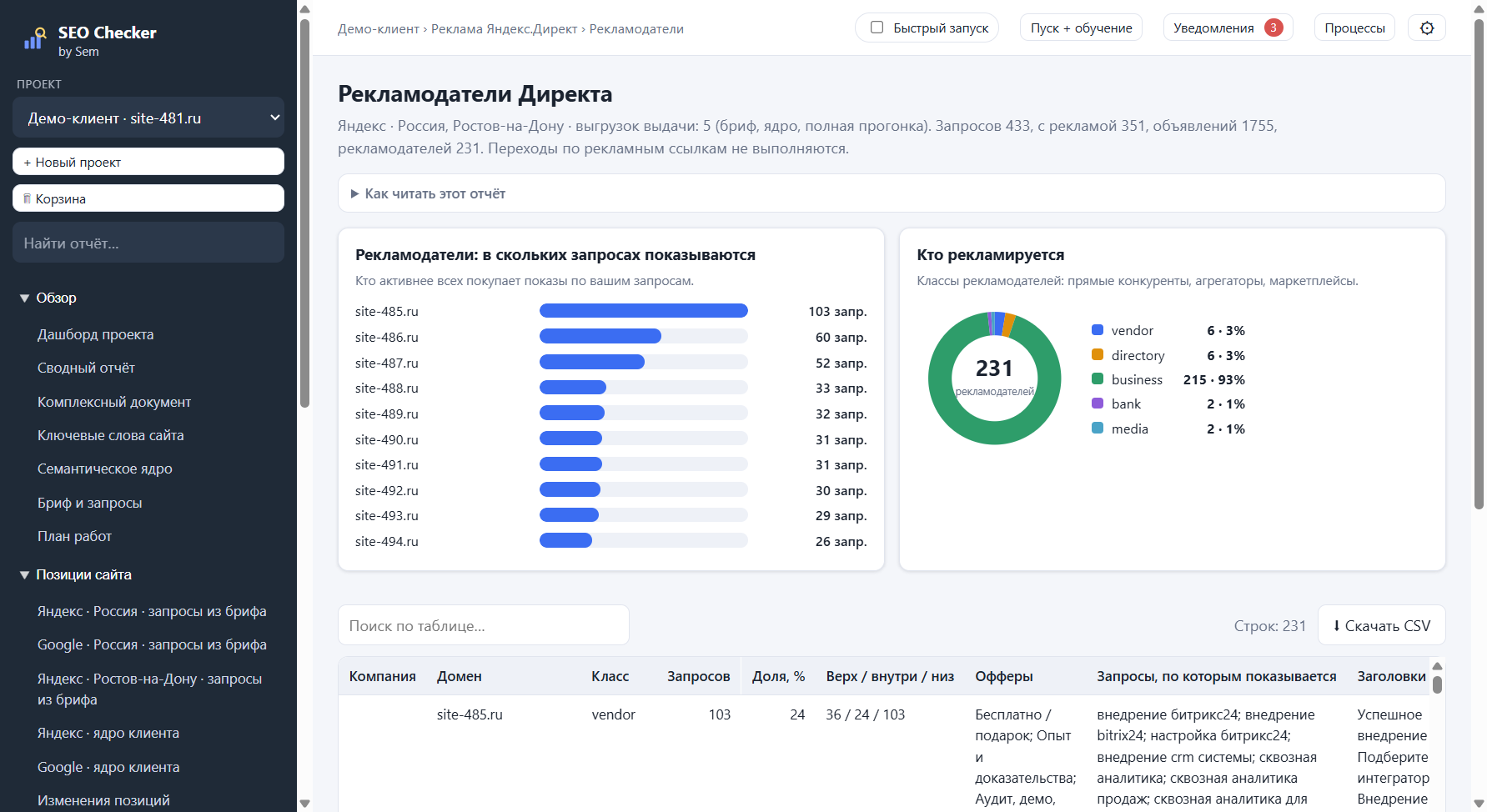Screen dimensions: 1487x812
Task: Focus the Найти отчёт search field
Action: [x=148, y=243]
